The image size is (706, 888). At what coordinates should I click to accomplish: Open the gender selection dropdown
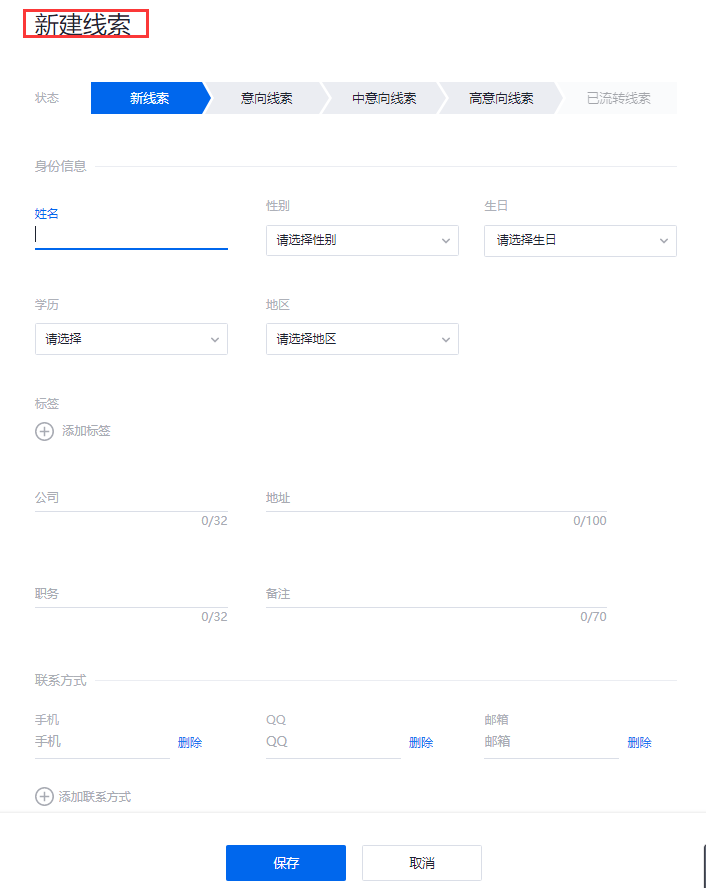pos(362,240)
